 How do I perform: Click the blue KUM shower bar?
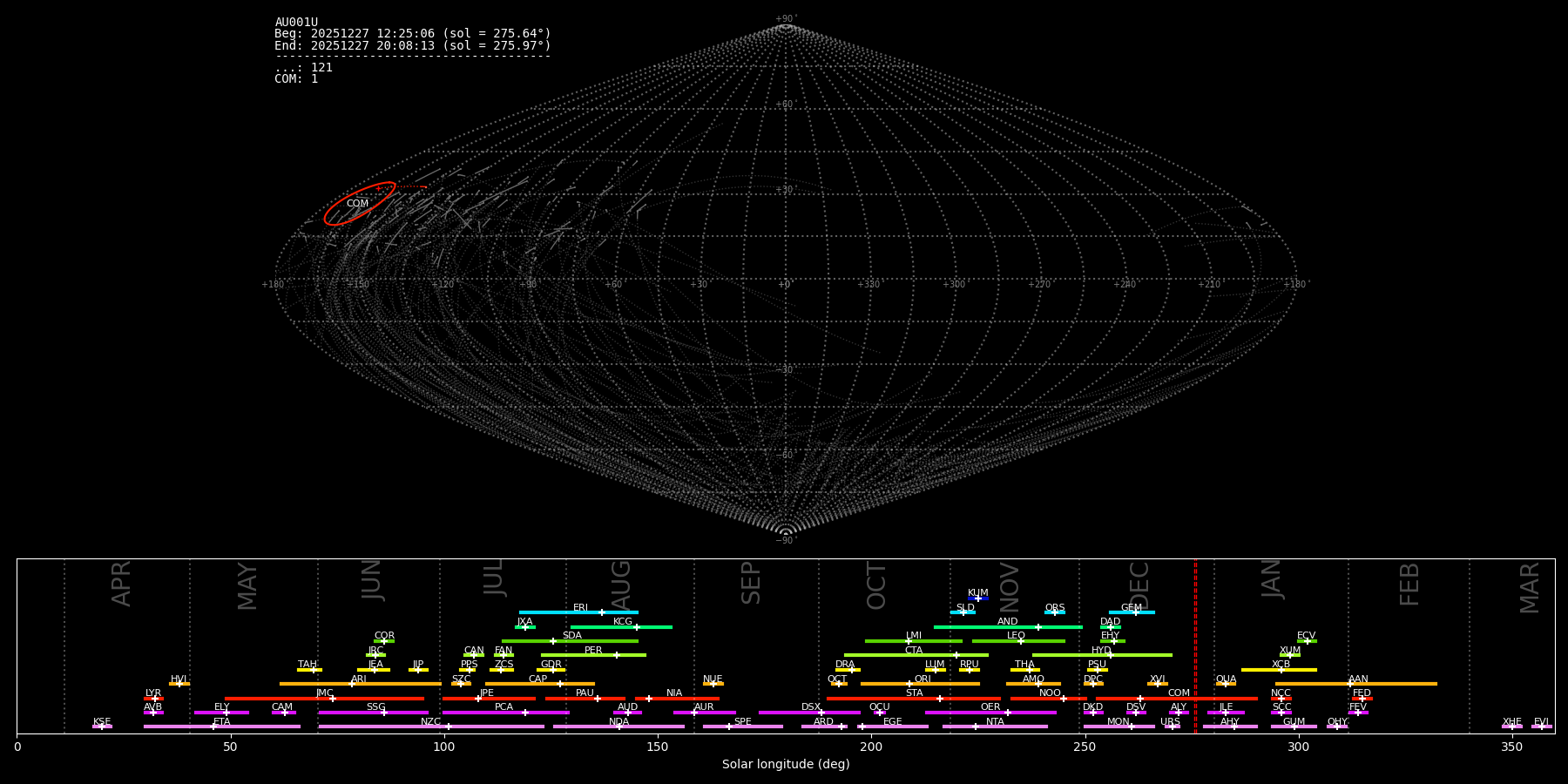point(978,598)
